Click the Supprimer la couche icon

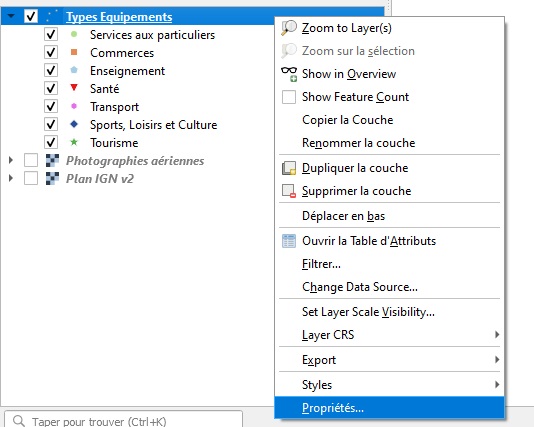coord(289,191)
